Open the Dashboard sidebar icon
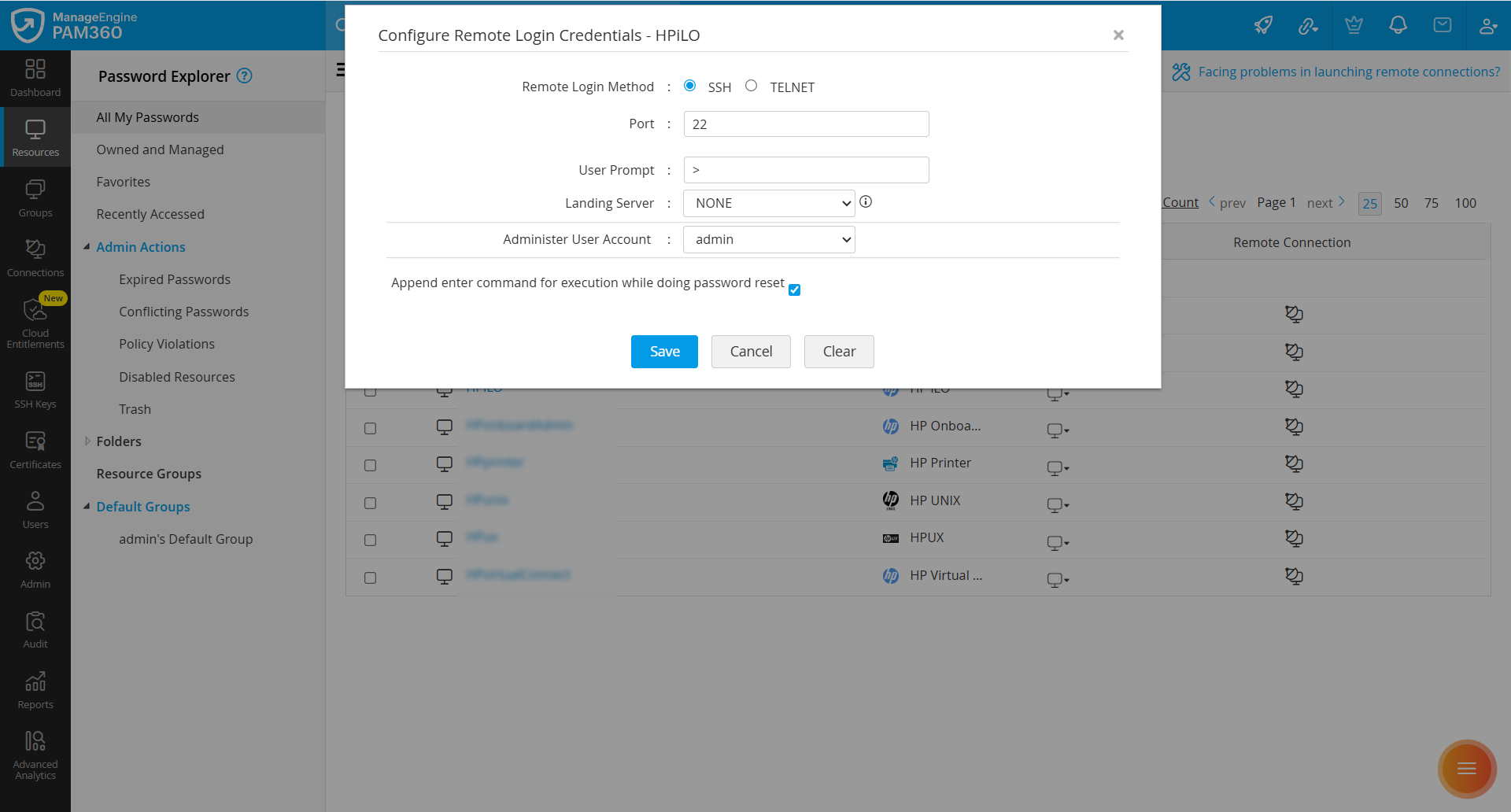This screenshot has width=1511, height=812. point(35,78)
